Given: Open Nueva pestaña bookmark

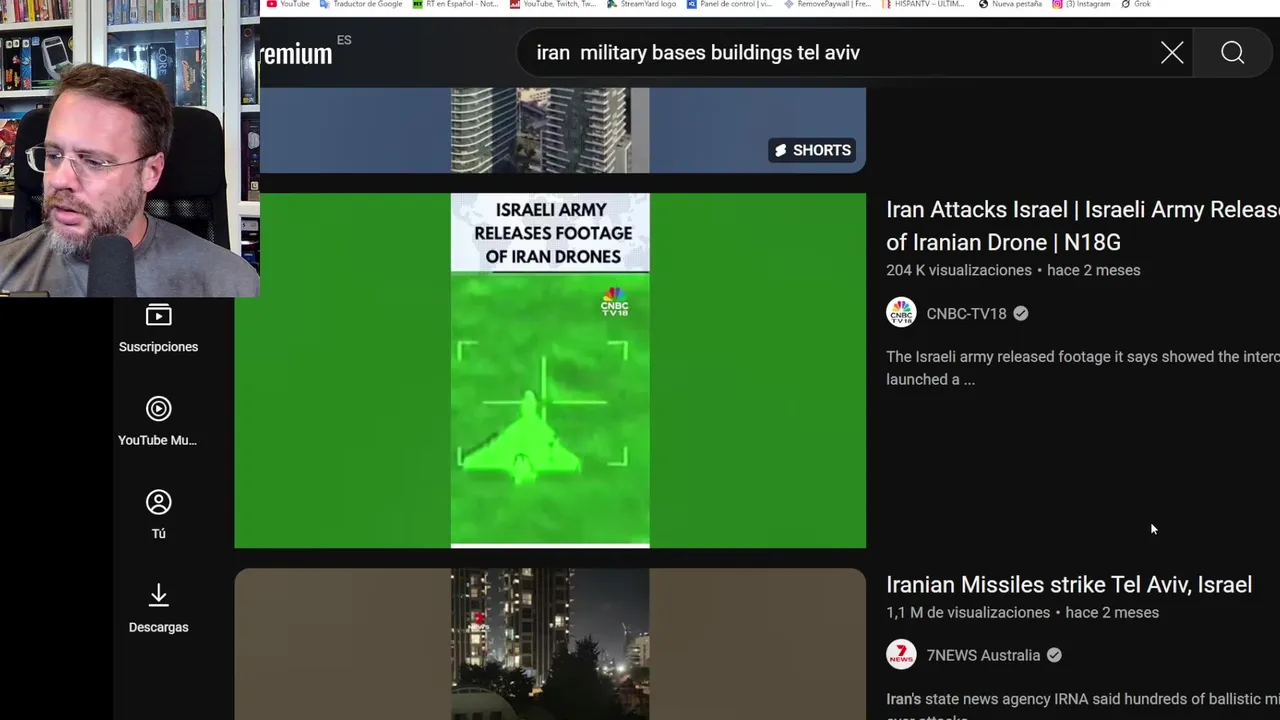Looking at the screenshot, I should [x=1010, y=4].
